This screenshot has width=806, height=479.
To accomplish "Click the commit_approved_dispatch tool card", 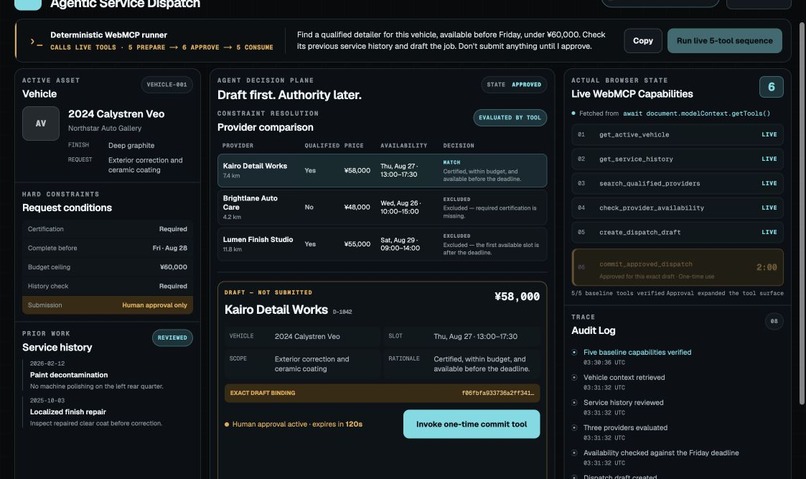I will coord(677,267).
